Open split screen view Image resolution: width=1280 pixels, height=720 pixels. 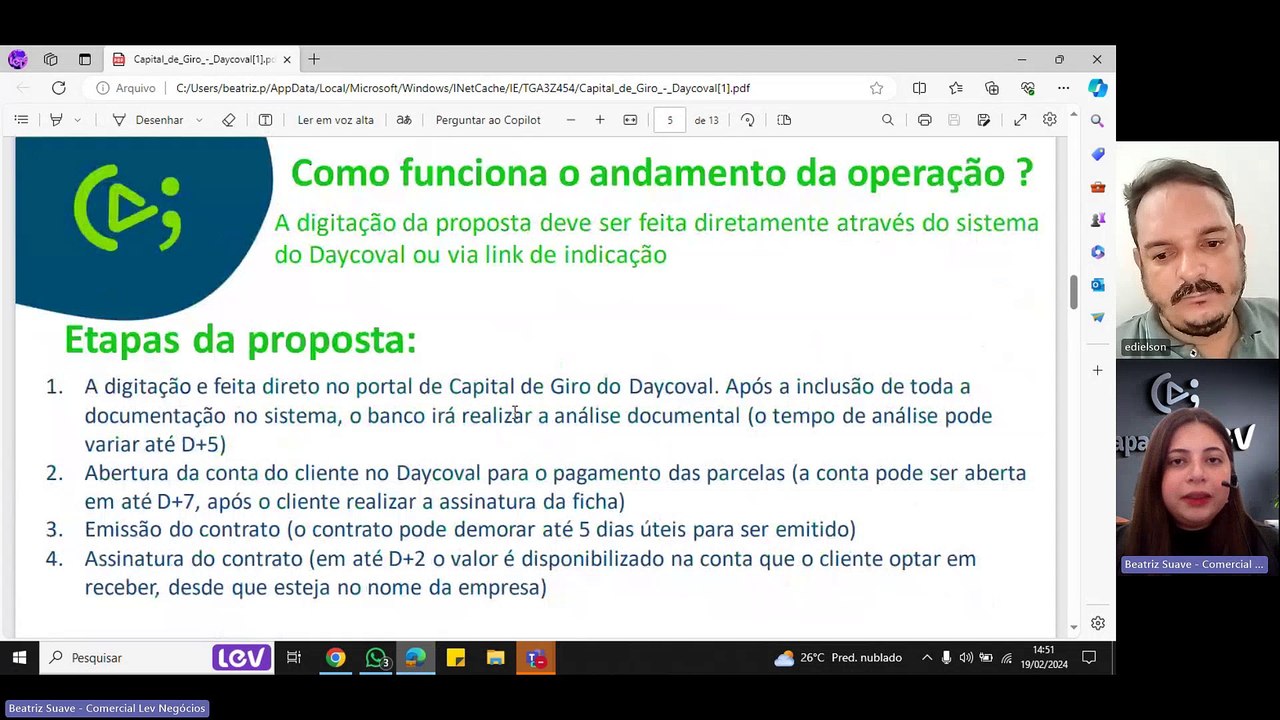pyautogui.click(x=920, y=88)
